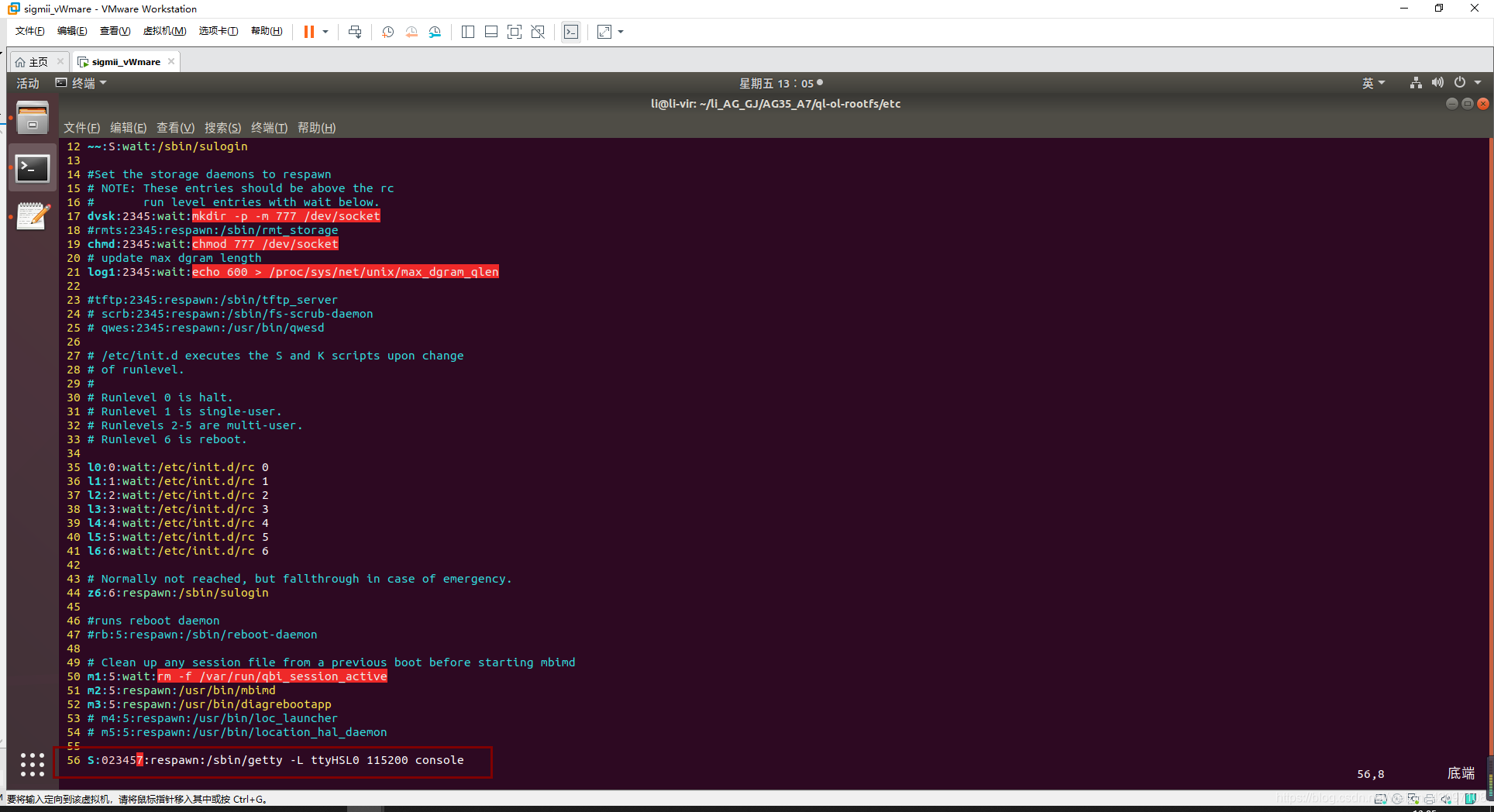Take a snapshot of the virtual machine

click(388, 32)
